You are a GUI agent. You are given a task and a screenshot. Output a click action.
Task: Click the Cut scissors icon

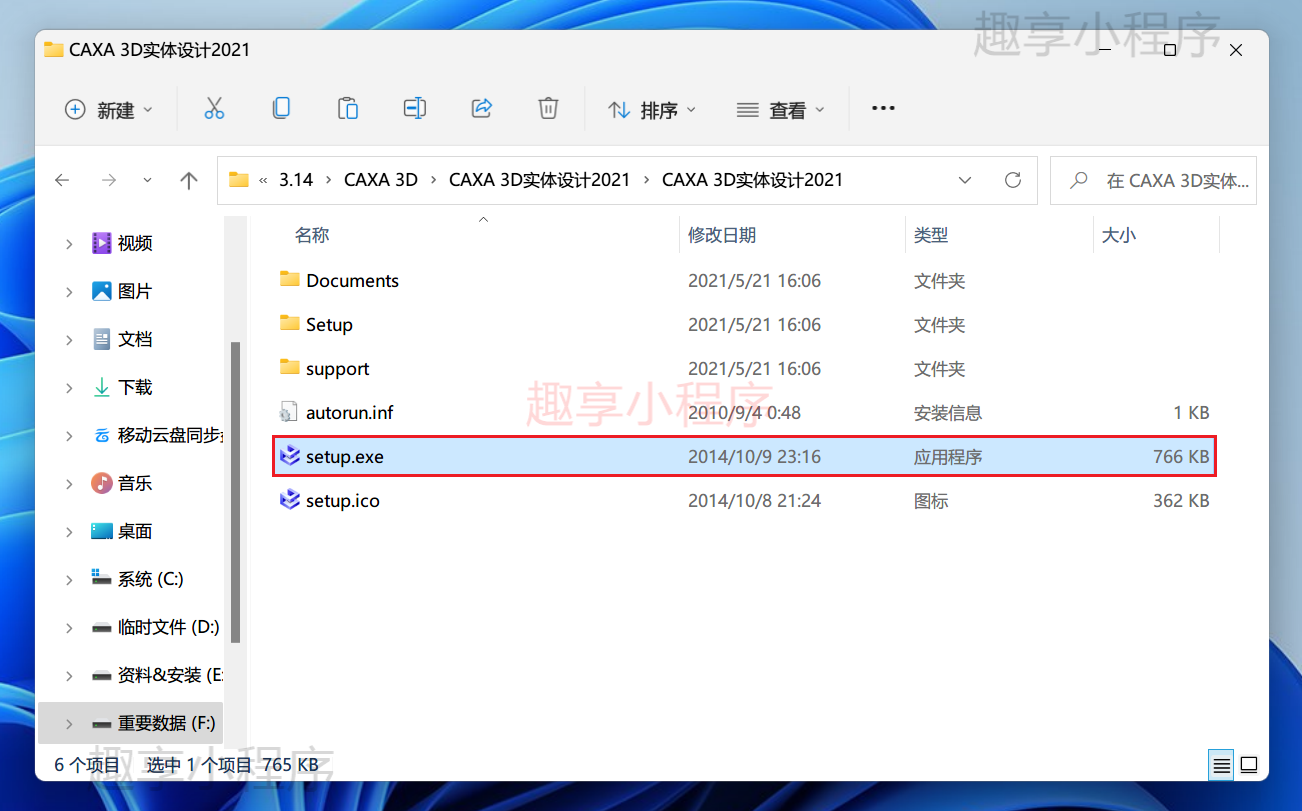(x=214, y=109)
